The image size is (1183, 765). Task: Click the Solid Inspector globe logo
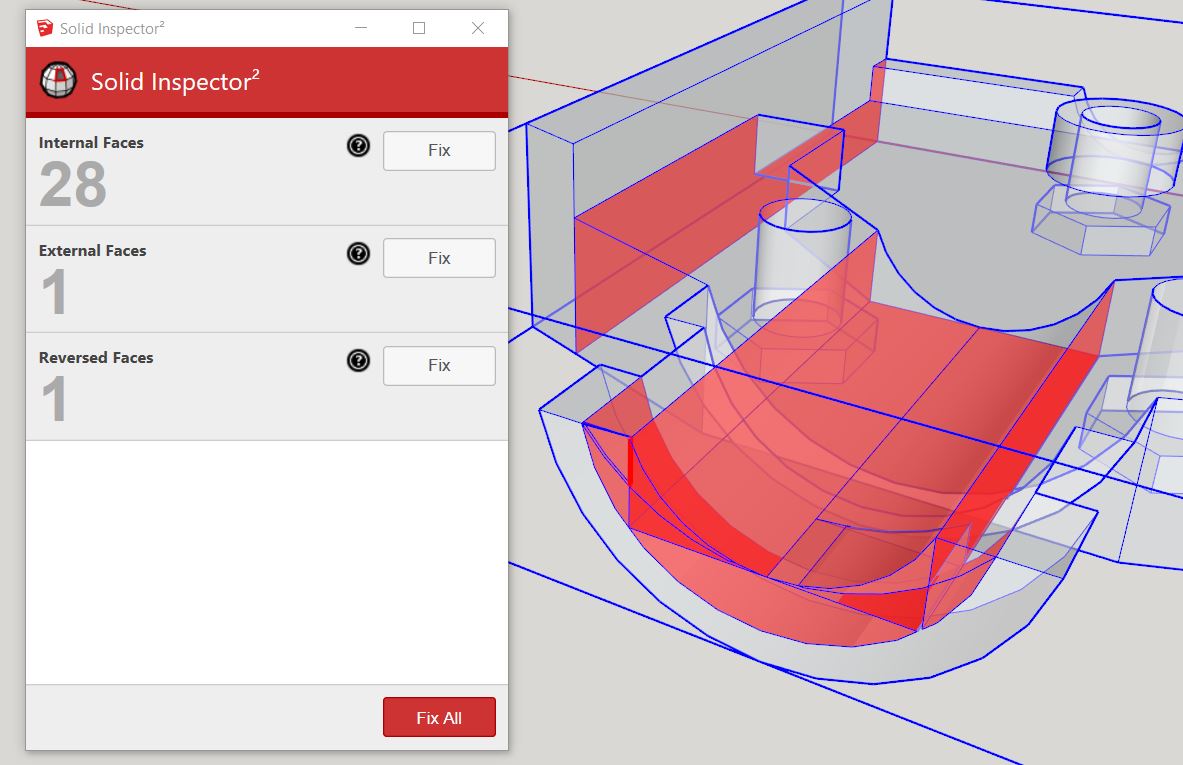click(58, 80)
